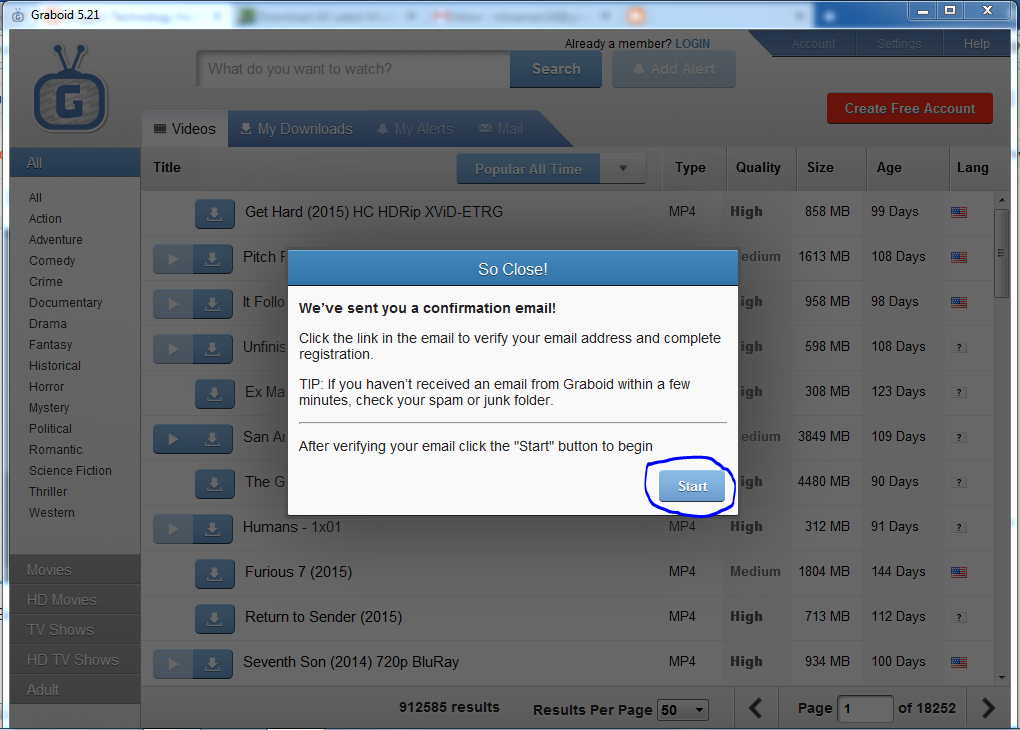Click the search input field
1020x730 pixels.
point(353,69)
